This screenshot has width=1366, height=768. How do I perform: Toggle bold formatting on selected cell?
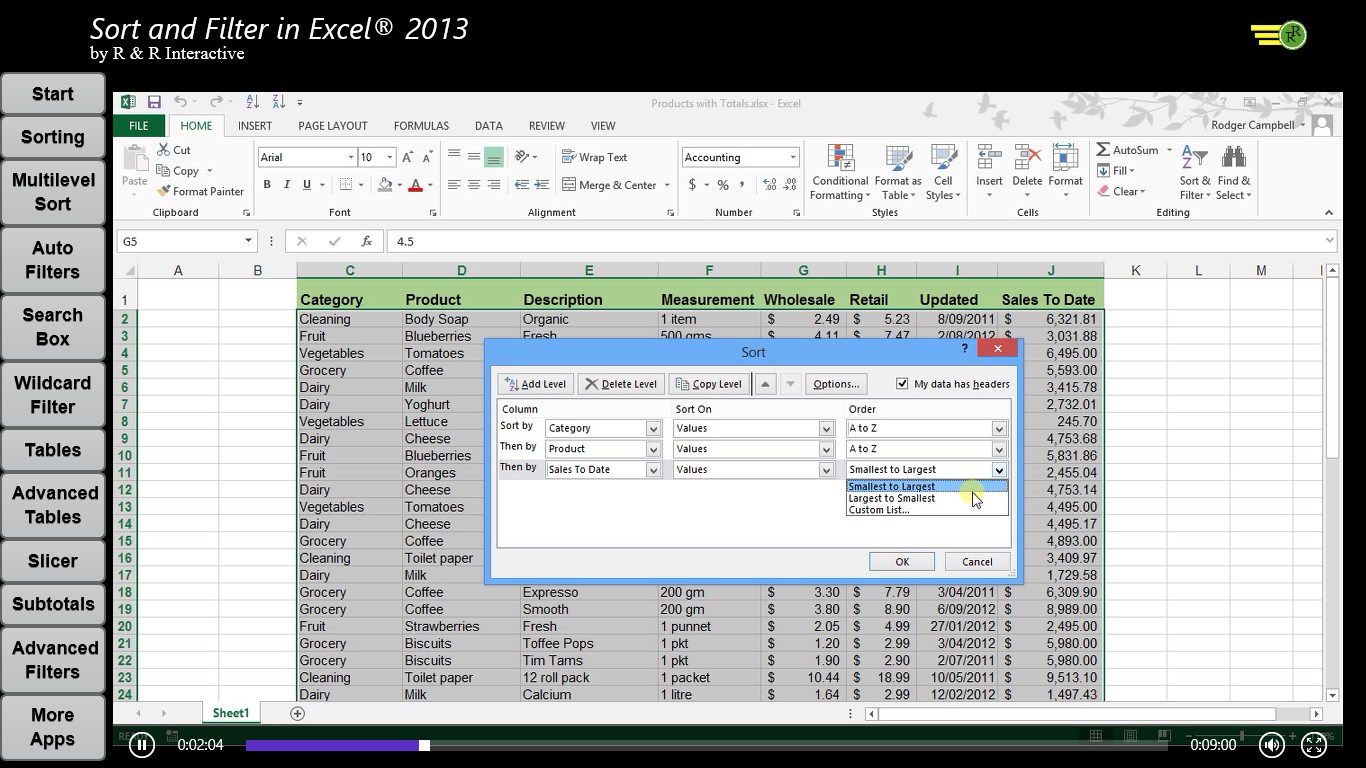click(x=267, y=185)
